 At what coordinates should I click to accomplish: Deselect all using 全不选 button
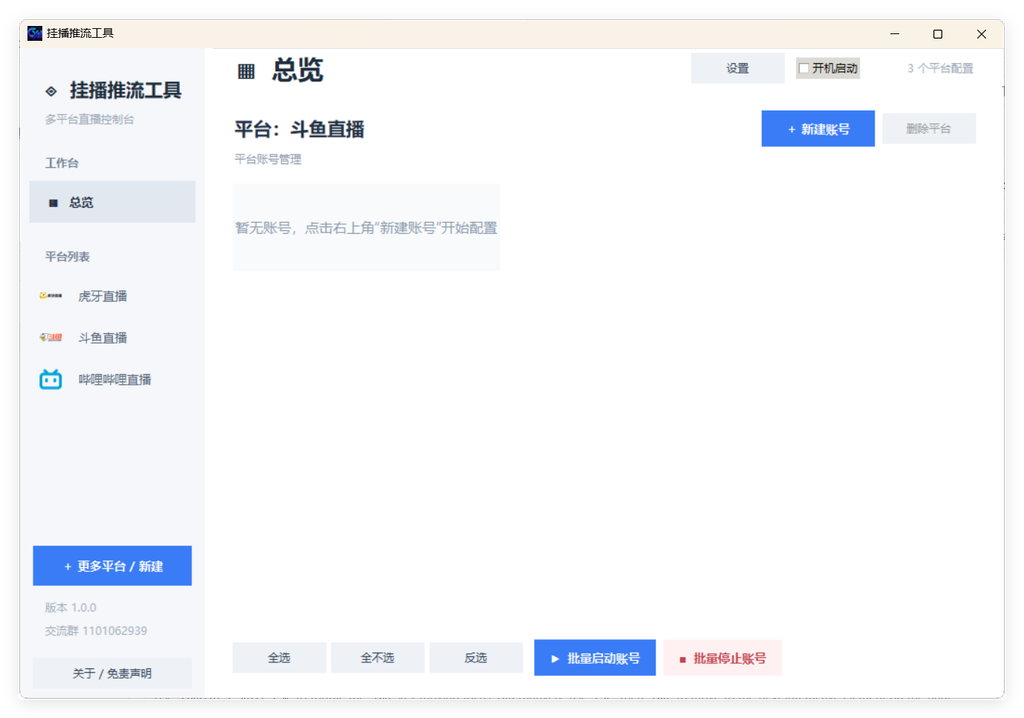(x=377, y=657)
